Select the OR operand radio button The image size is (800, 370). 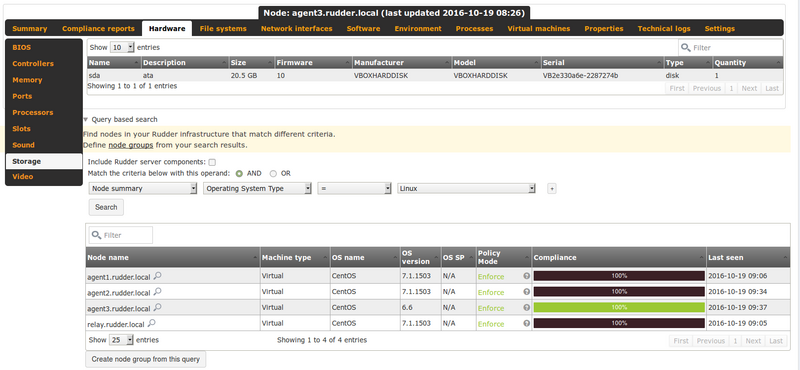point(273,174)
